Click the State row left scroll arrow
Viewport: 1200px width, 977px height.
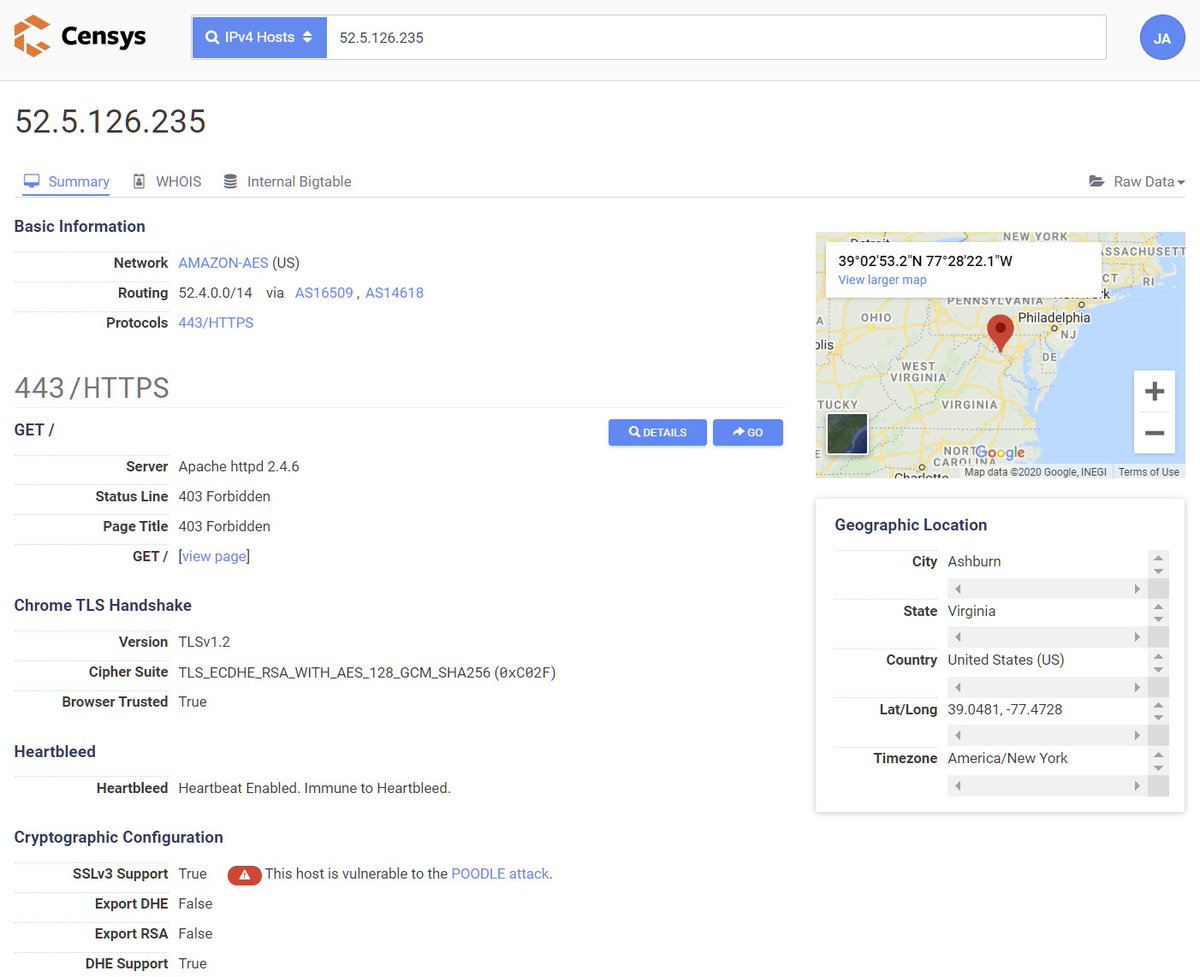(958, 637)
